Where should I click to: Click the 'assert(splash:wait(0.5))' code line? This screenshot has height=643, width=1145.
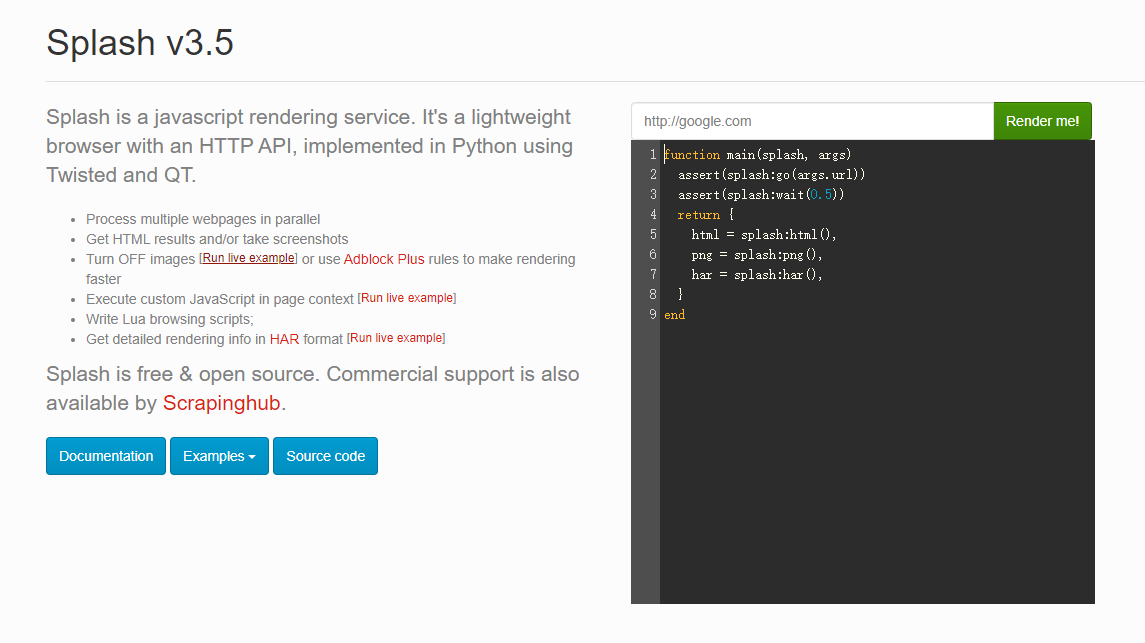[761, 195]
